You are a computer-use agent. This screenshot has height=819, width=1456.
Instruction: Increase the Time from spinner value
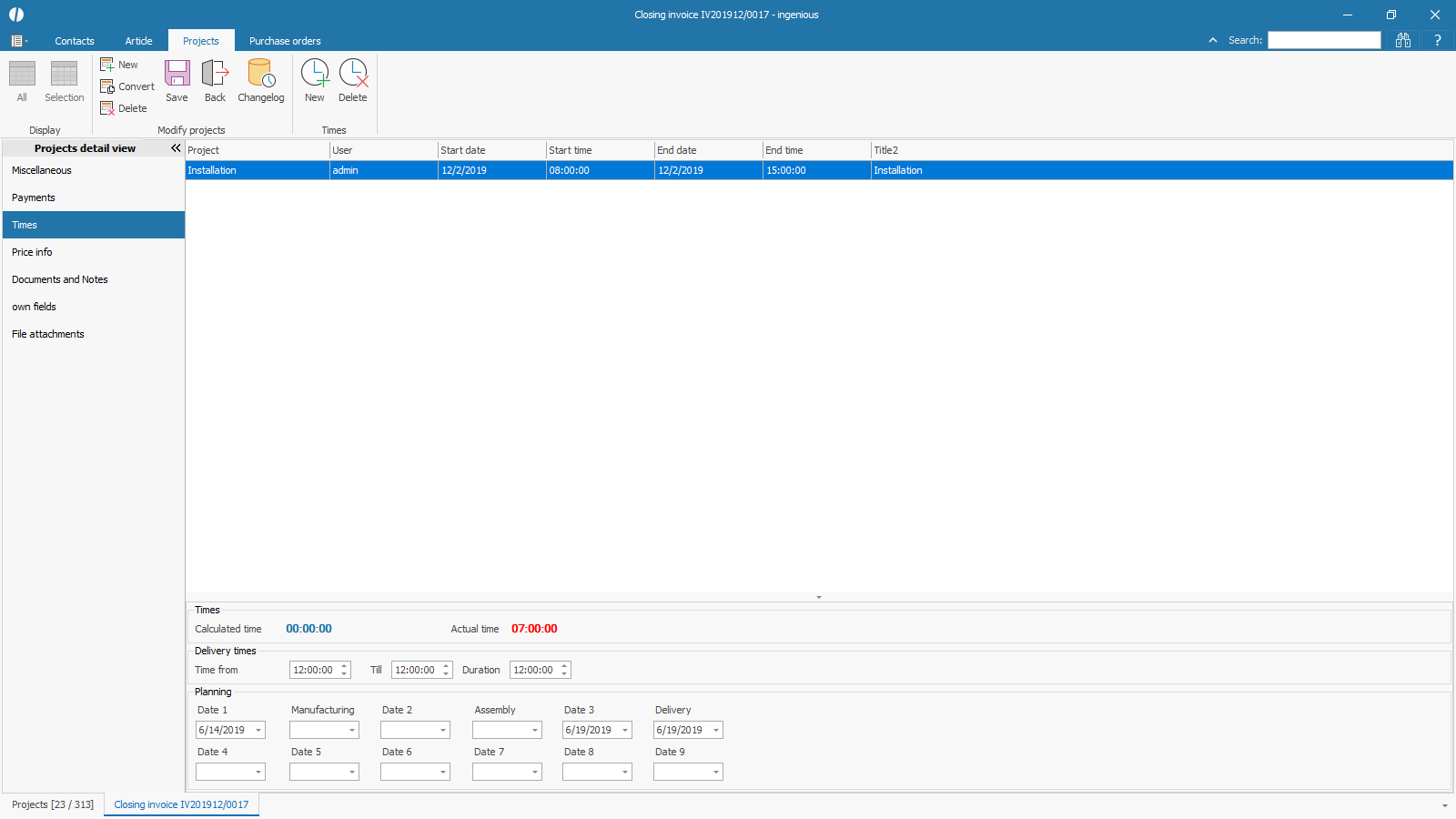pos(344,666)
